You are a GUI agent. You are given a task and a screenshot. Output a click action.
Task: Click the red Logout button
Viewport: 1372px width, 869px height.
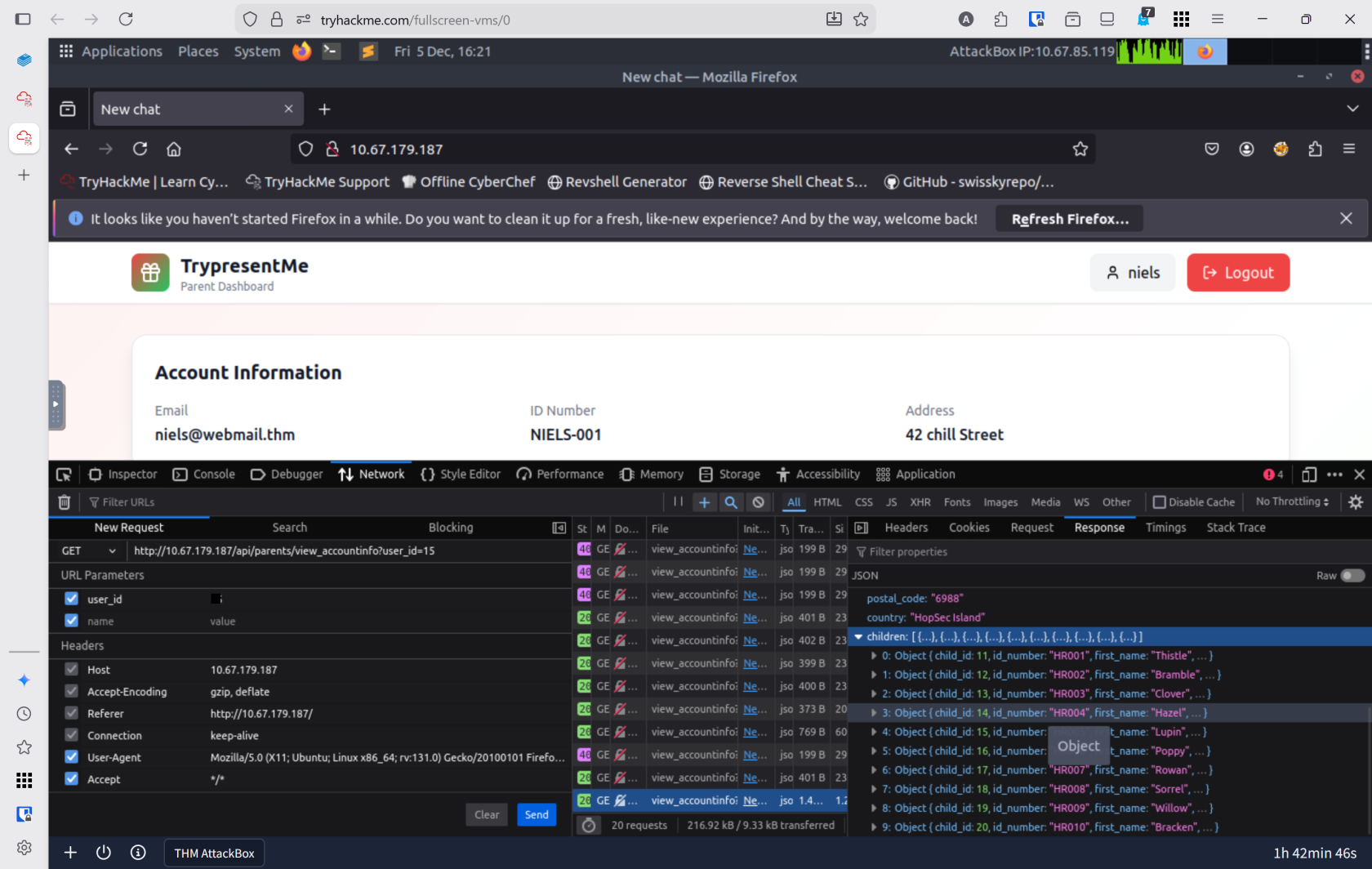1238,273
